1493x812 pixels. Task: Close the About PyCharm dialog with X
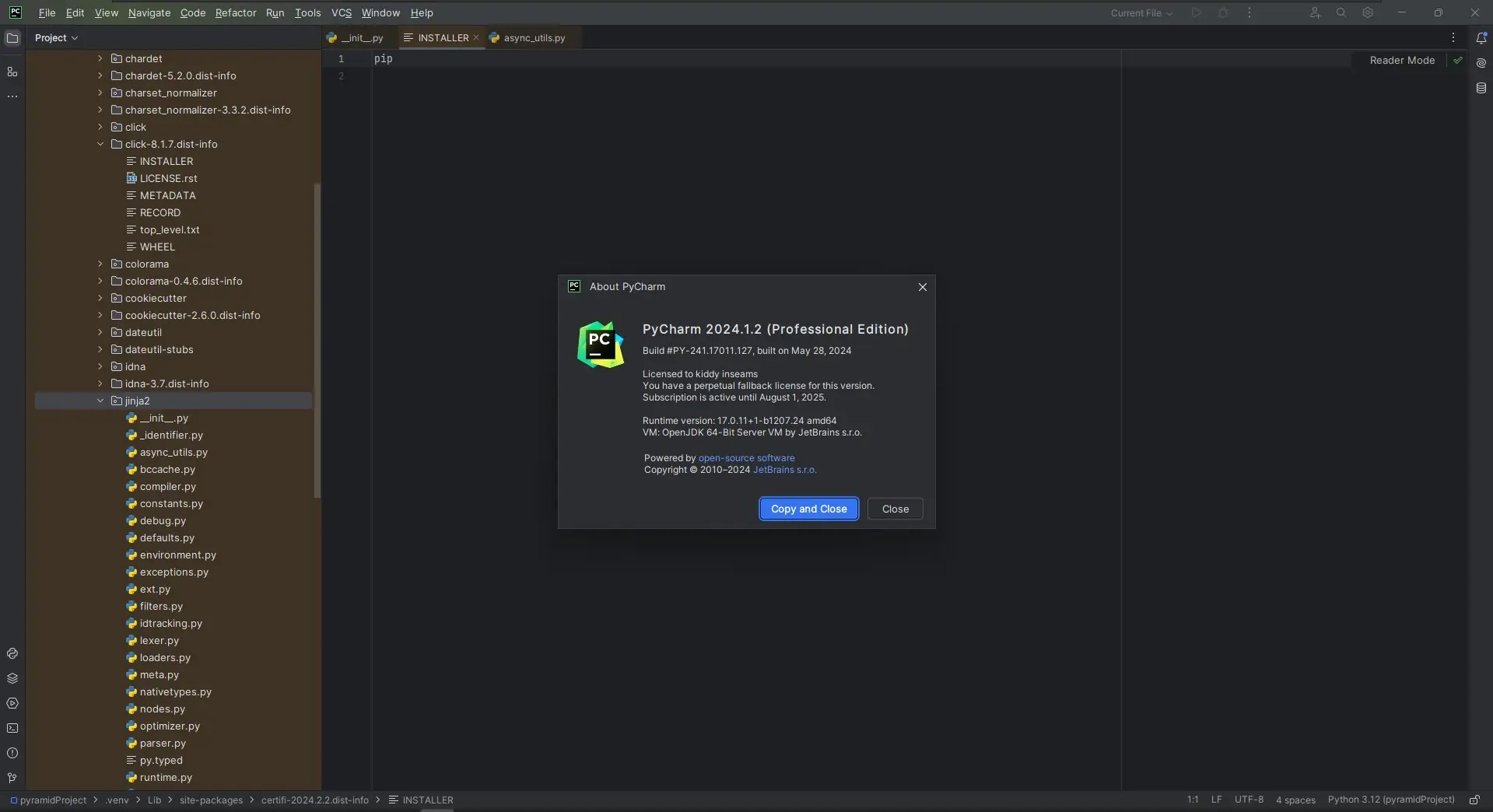(x=923, y=287)
